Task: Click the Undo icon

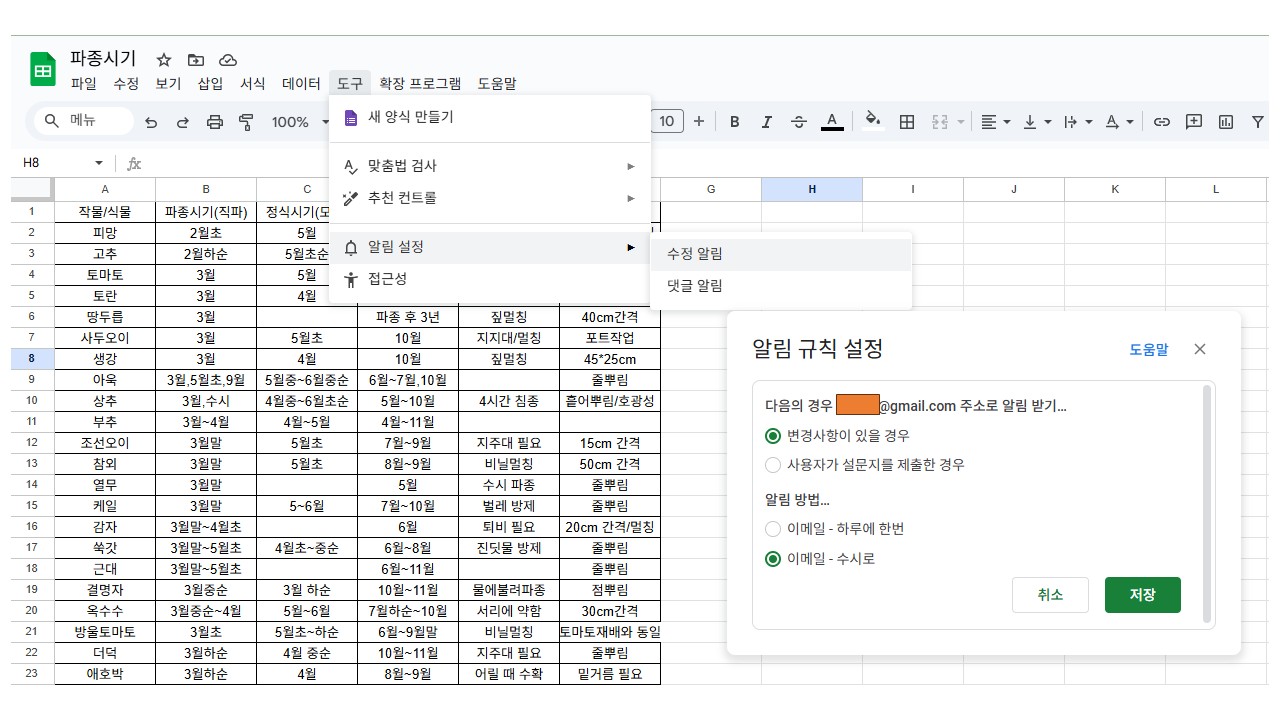Action: pos(150,121)
